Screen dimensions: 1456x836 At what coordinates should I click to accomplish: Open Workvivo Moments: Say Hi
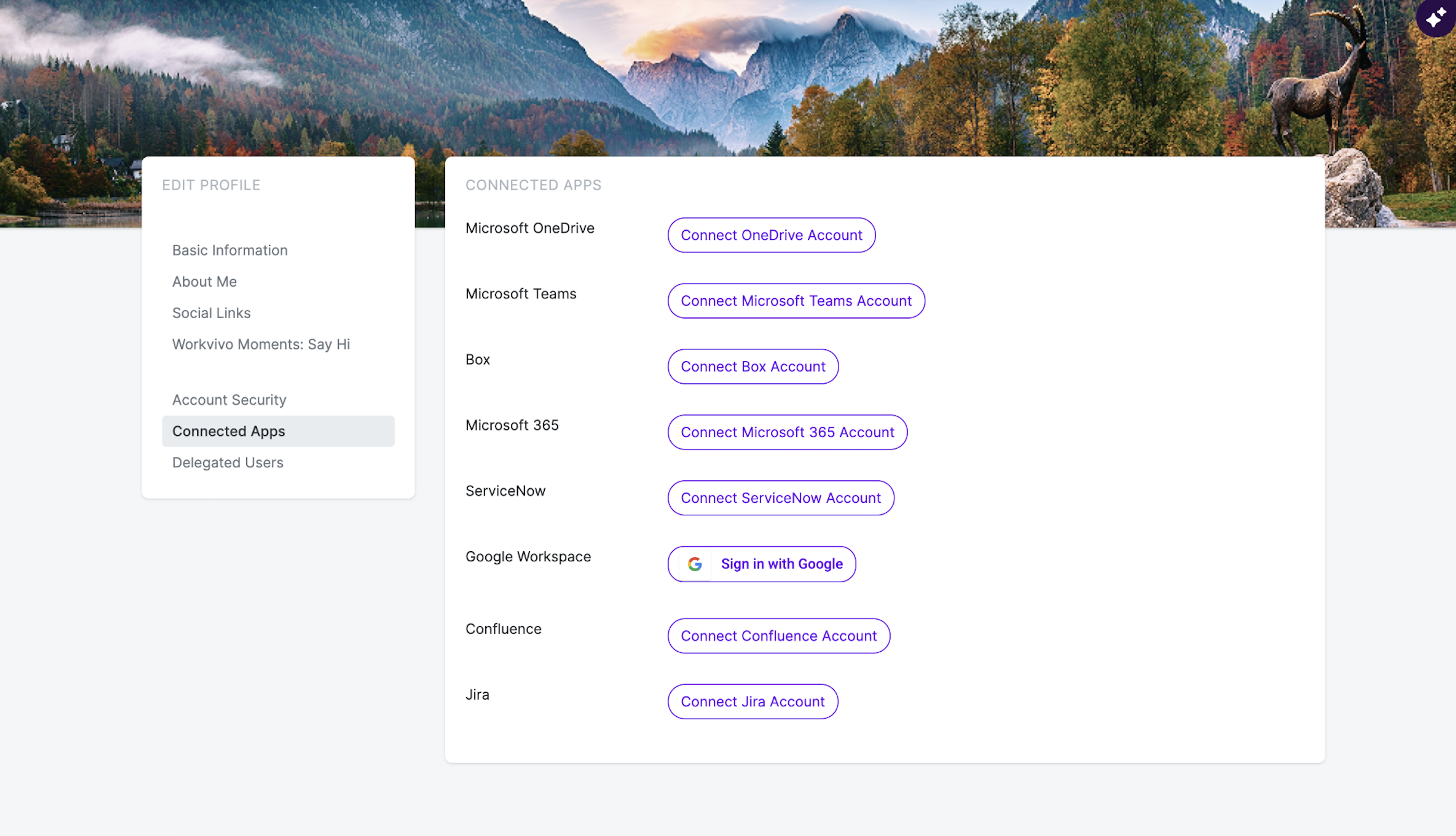click(261, 344)
